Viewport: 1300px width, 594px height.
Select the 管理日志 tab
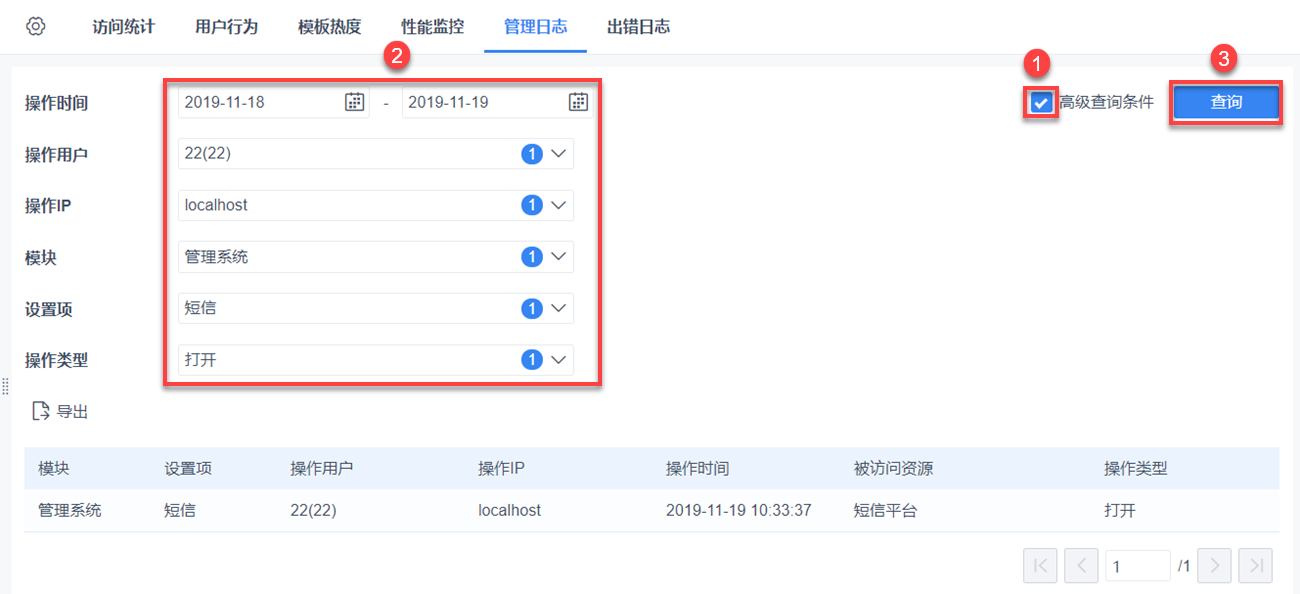tap(536, 27)
